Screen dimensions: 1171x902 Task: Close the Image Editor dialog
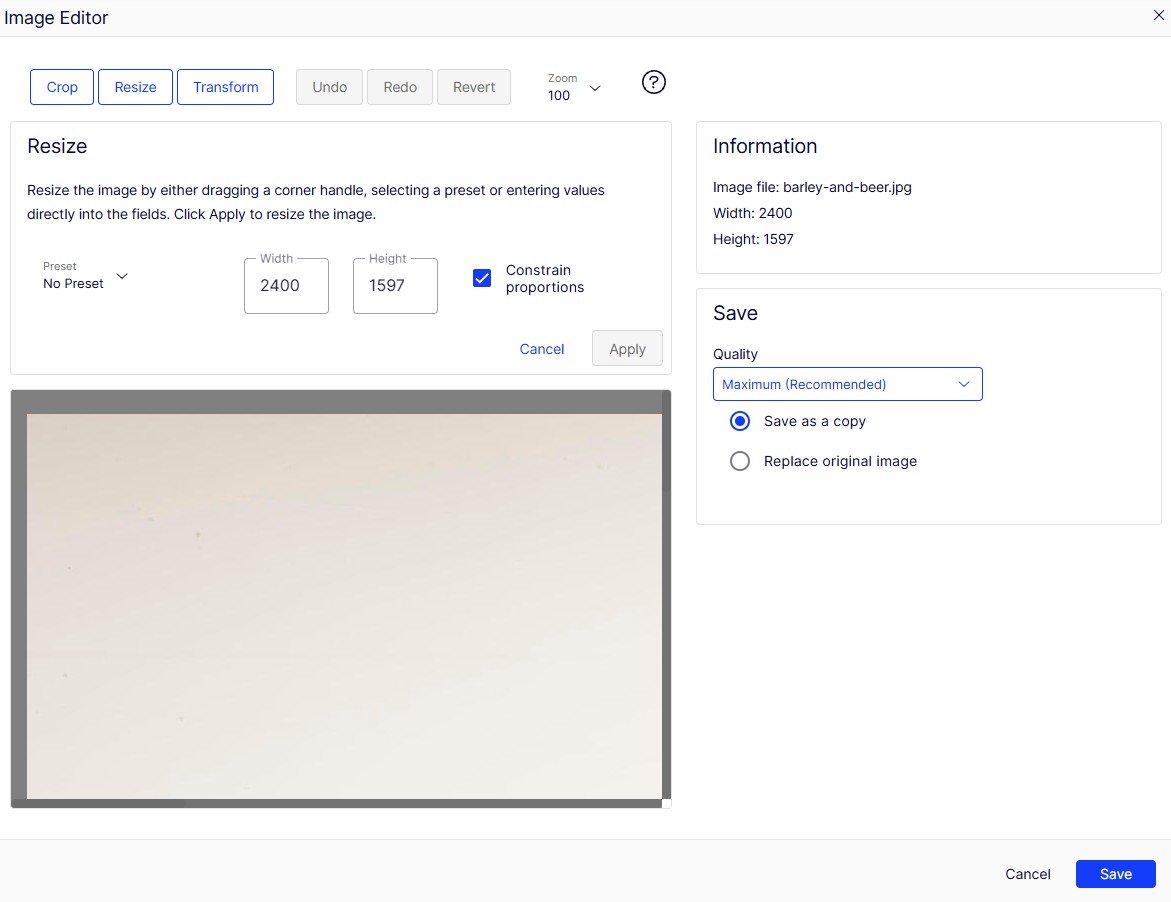click(1159, 14)
